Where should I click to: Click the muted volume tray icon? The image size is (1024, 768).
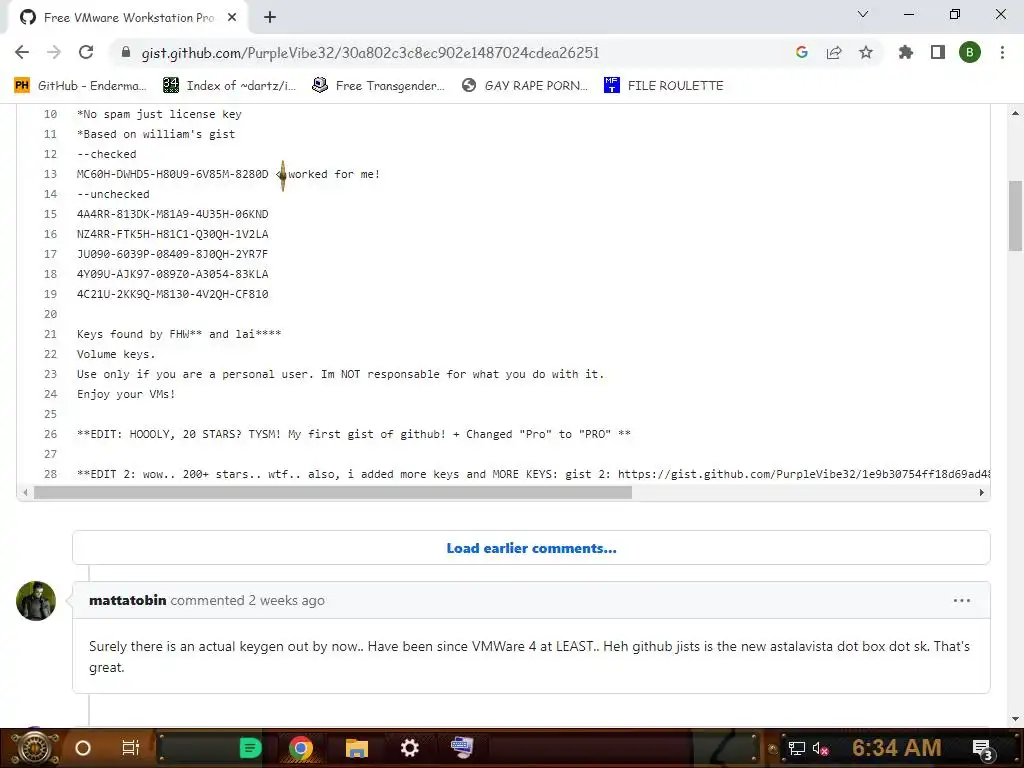[821, 748]
